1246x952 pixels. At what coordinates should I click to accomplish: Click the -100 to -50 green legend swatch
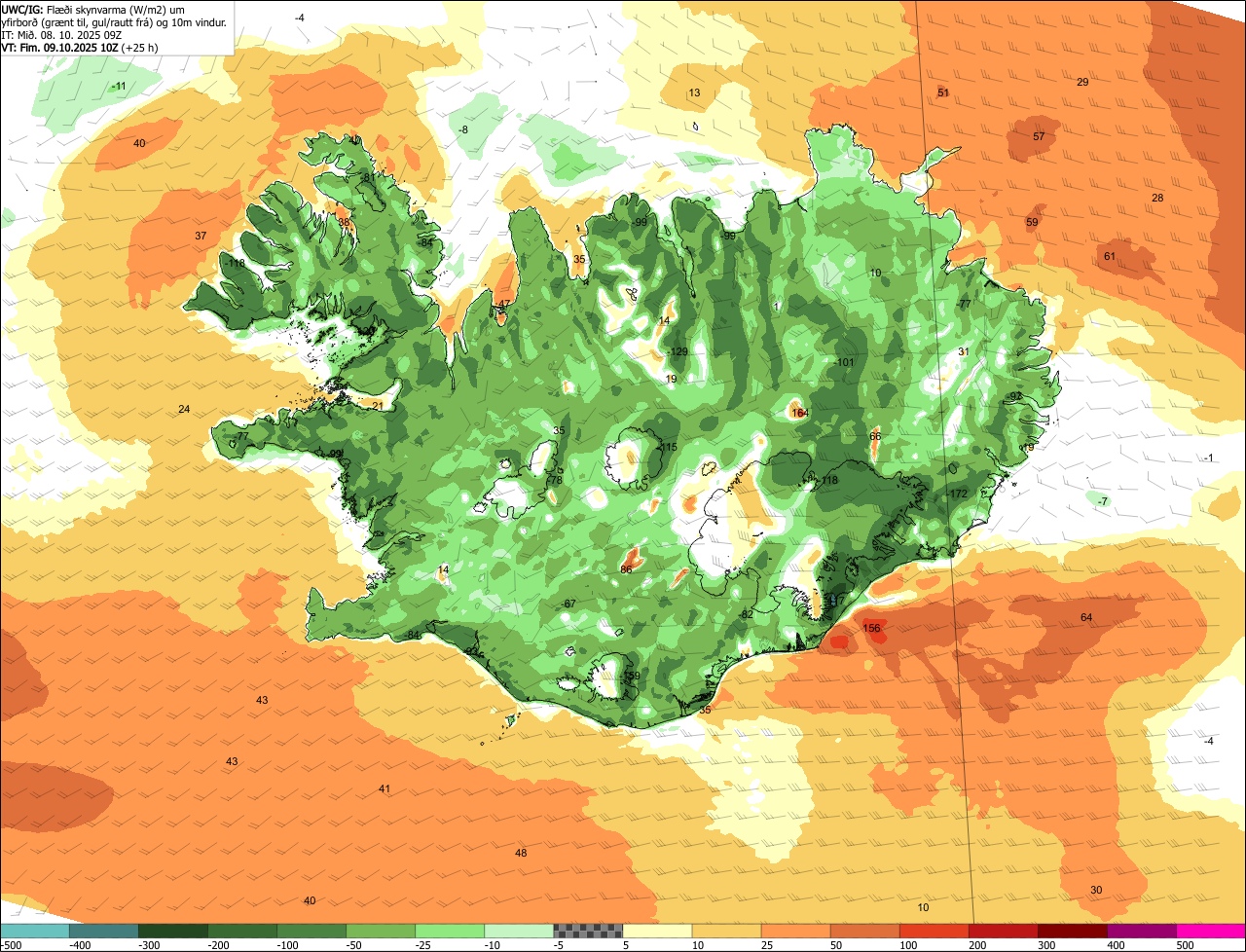point(311,932)
